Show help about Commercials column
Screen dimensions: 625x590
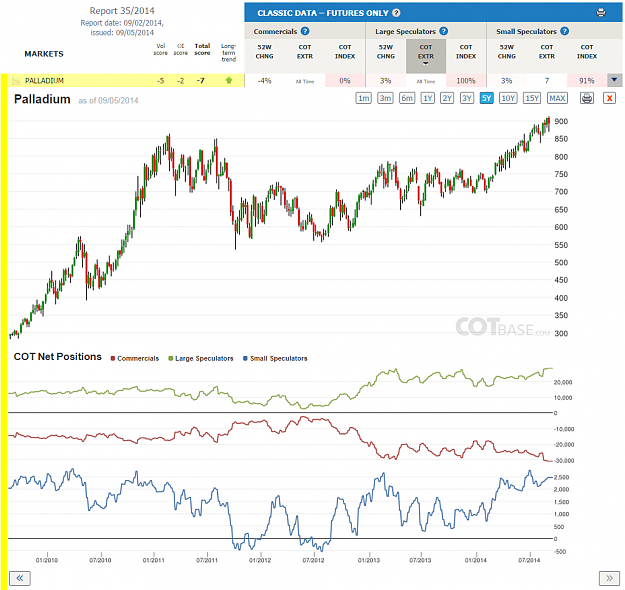[x=305, y=31]
